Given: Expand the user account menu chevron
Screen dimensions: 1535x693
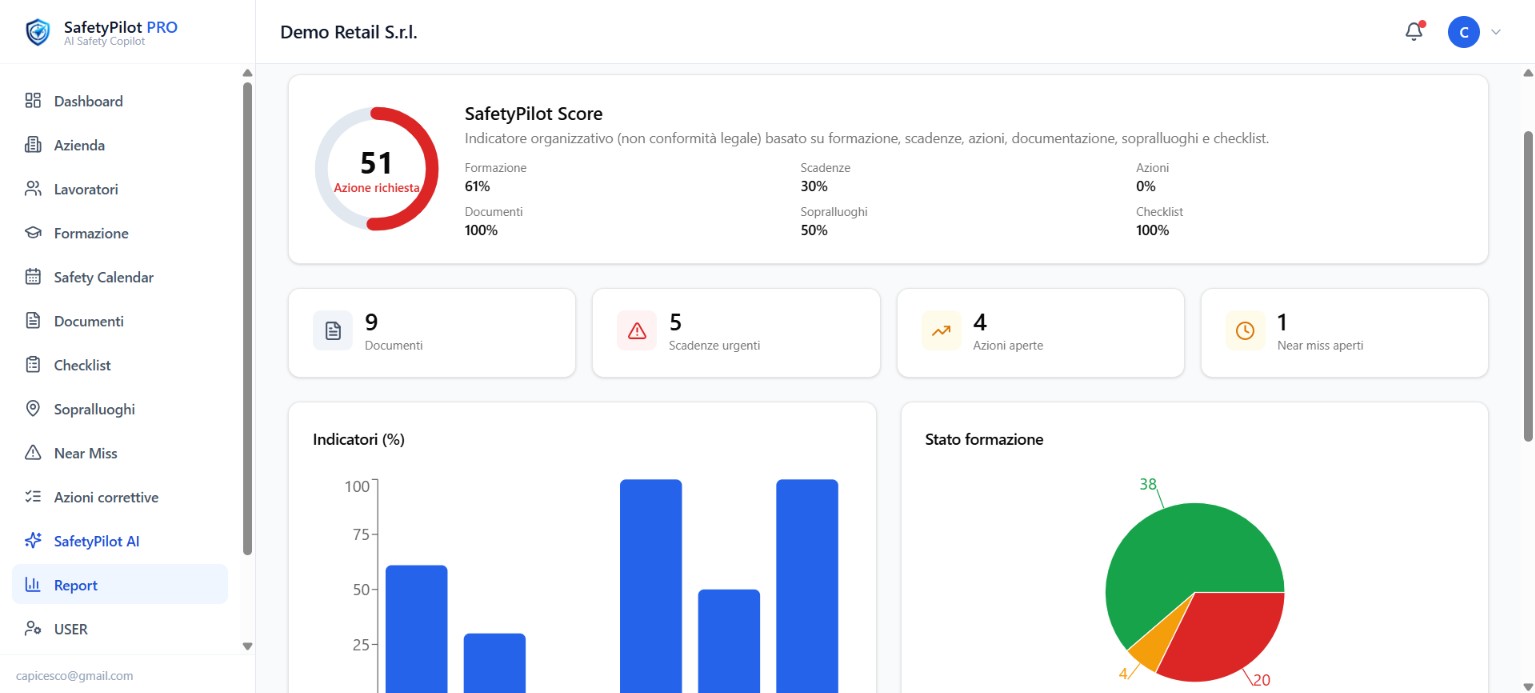Looking at the screenshot, I should (x=1496, y=32).
